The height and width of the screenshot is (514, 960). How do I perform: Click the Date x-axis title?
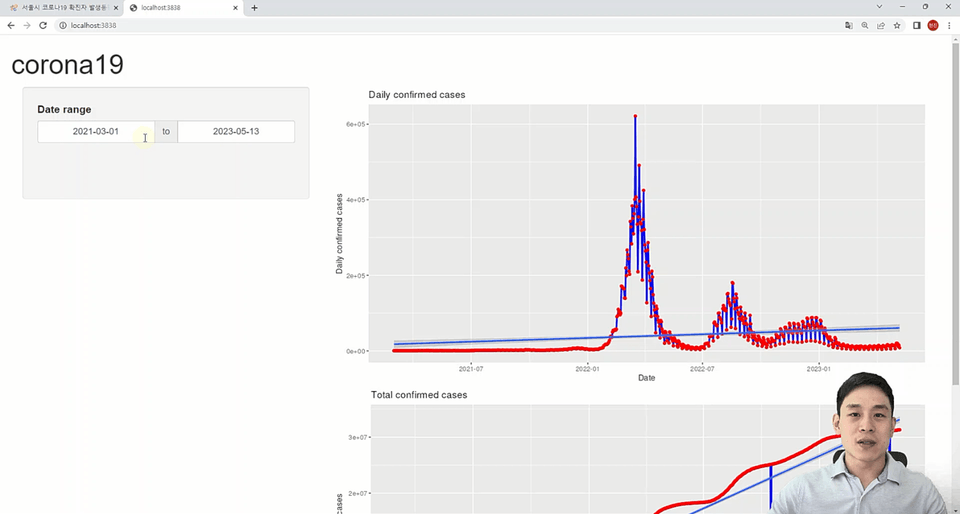[647, 378]
